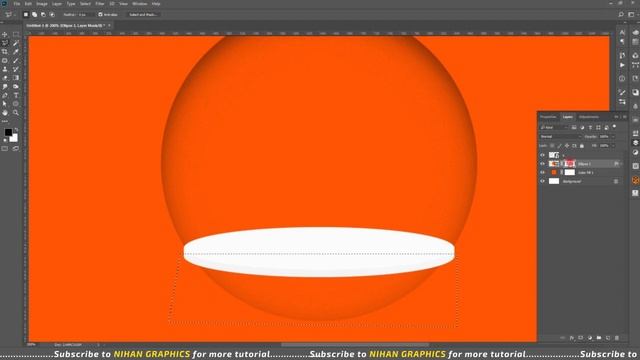The width and height of the screenshot is (640, 360).
Task: Open the Window menu
Action: (140, 4)
